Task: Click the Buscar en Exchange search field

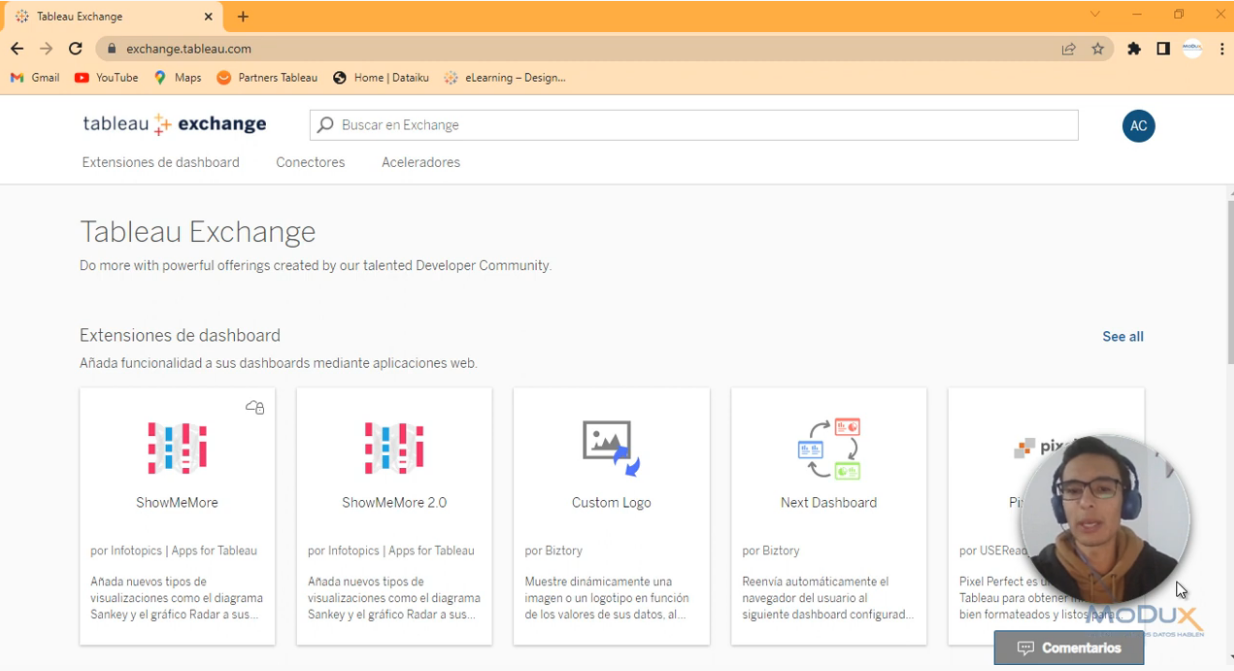Action: click(600, 125)
